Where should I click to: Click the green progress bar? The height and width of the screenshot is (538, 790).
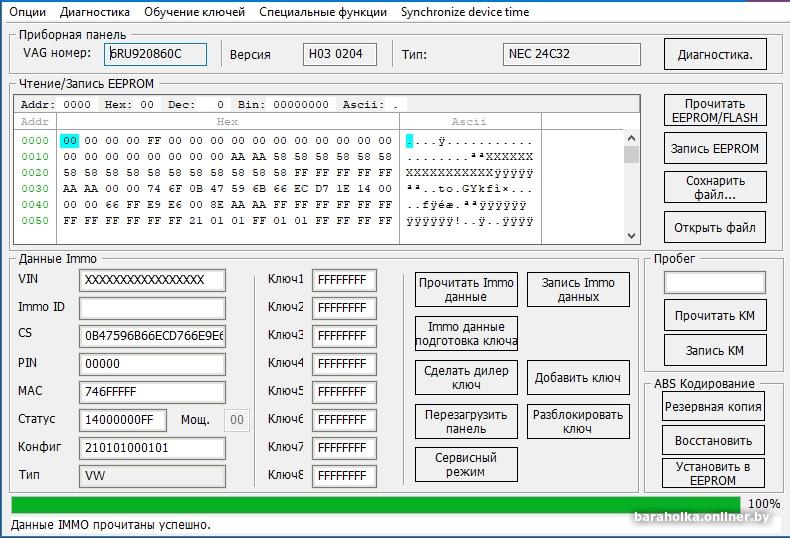point(375,505)
